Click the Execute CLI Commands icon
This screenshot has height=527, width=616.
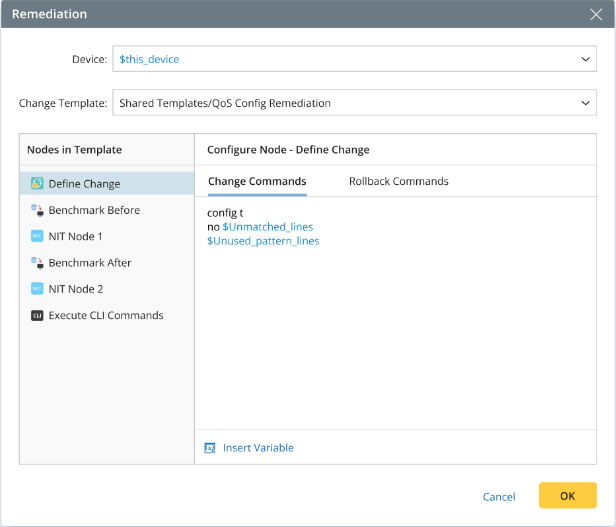pyautogui.click(x=37, y=316)
